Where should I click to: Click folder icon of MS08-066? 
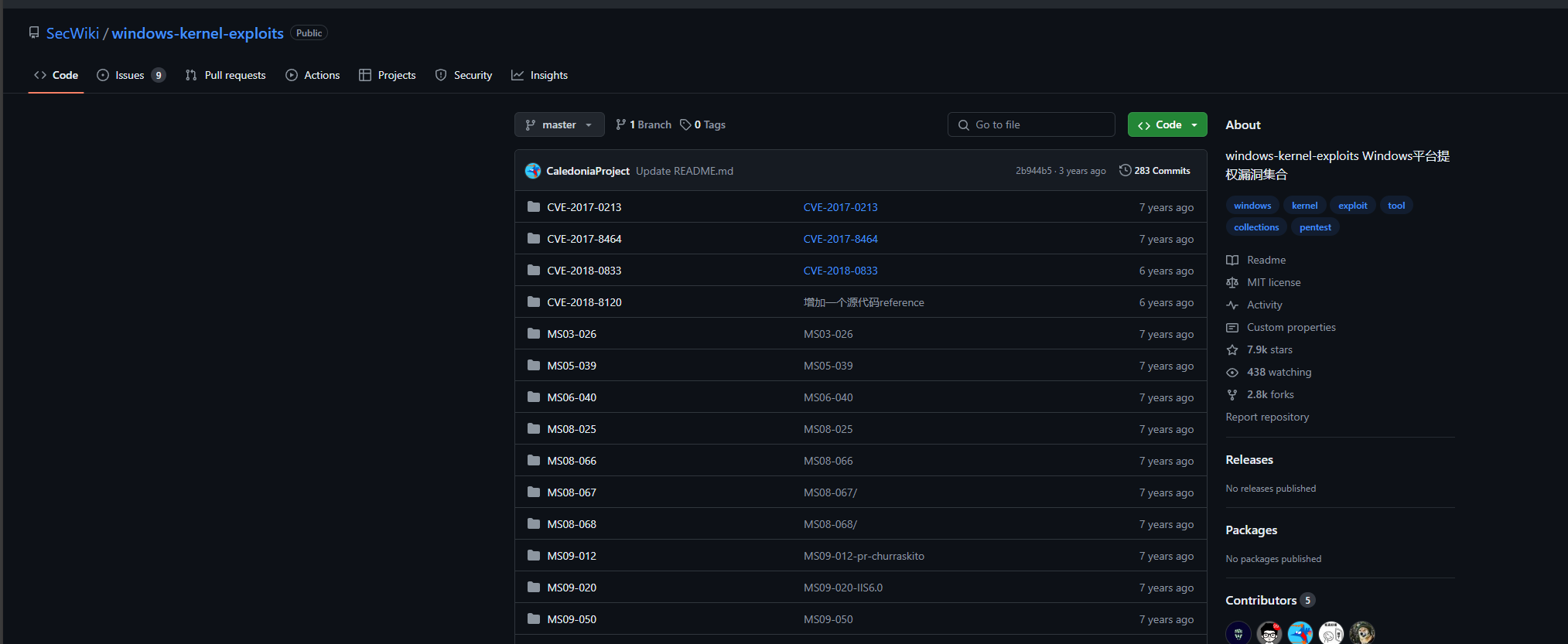pos(534,460)
